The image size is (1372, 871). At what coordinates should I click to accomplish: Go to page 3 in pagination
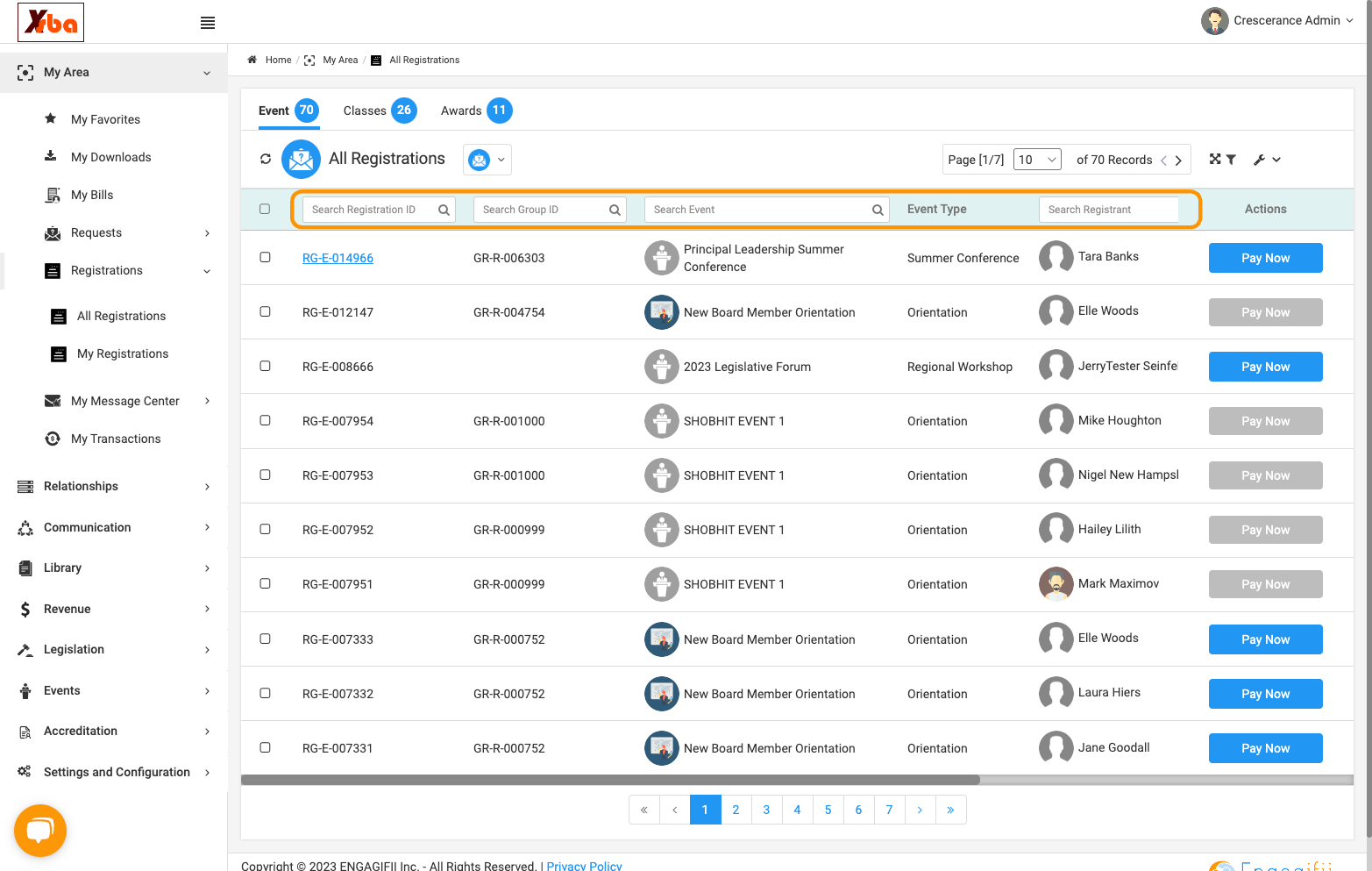766,810
